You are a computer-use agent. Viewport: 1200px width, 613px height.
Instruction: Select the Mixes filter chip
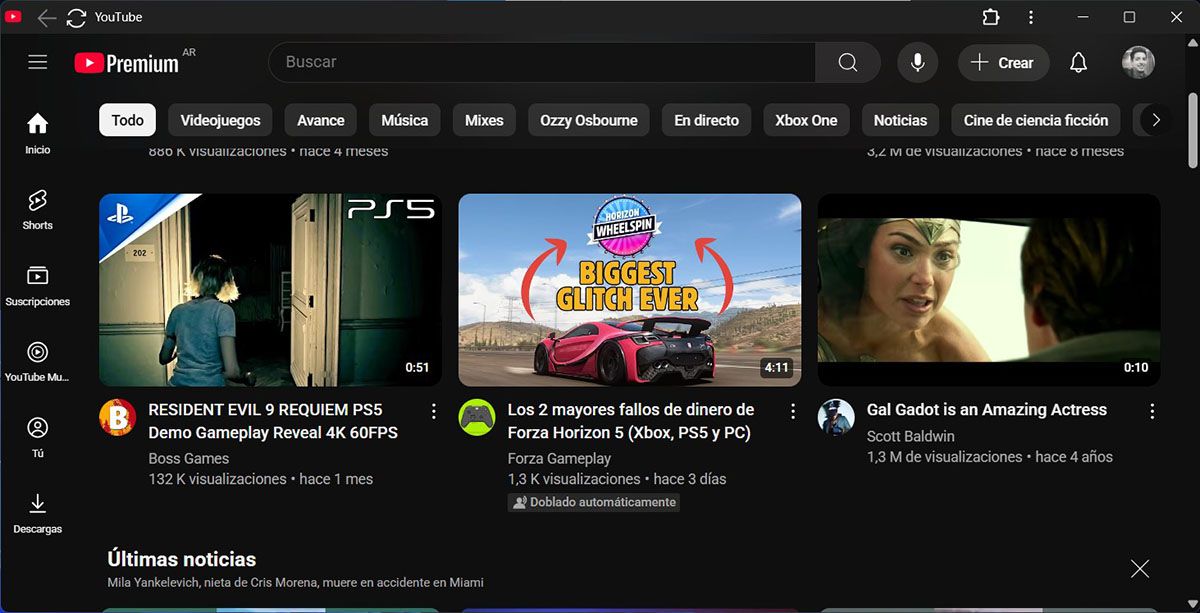click(484, 120)
